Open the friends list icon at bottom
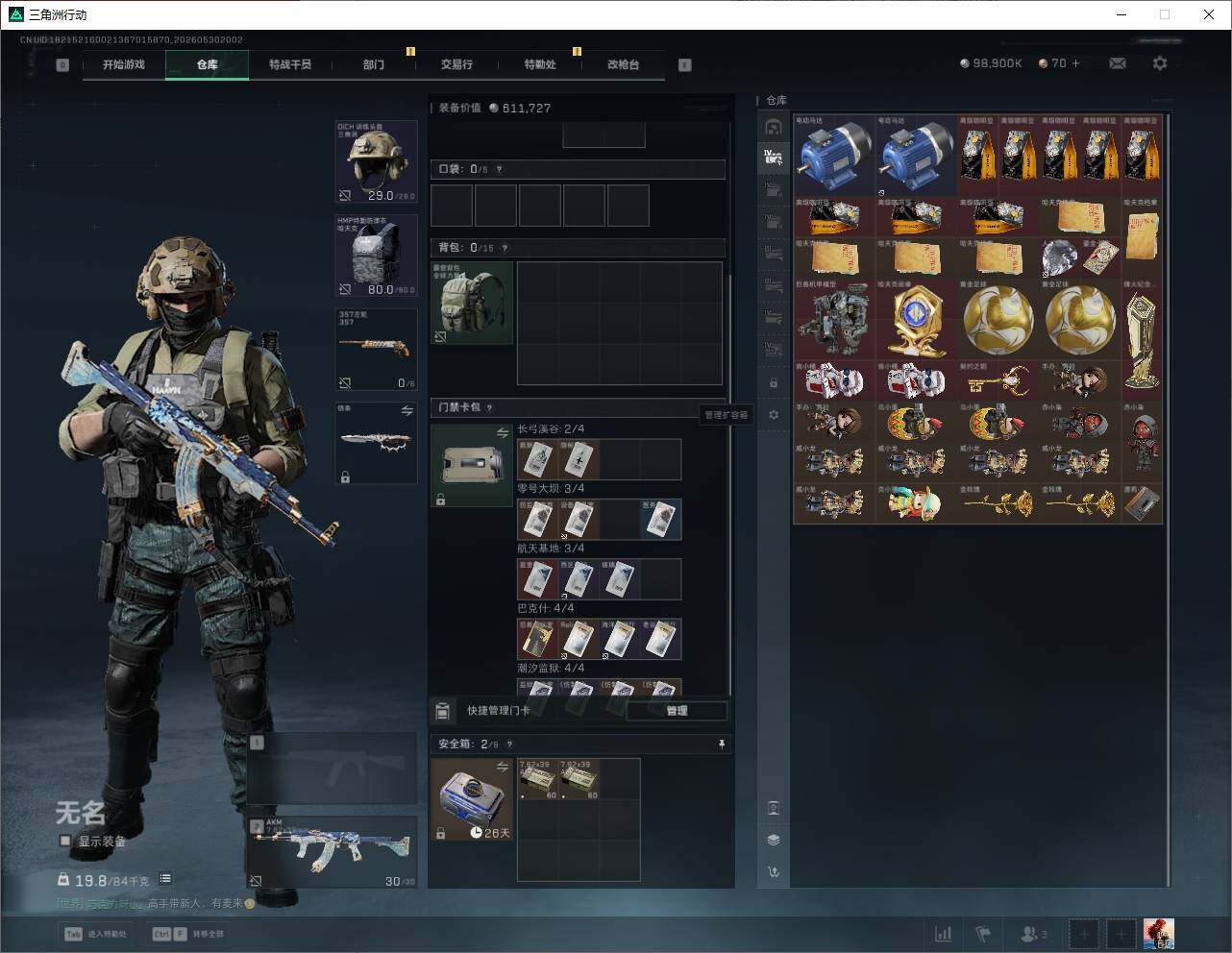 1033,933
